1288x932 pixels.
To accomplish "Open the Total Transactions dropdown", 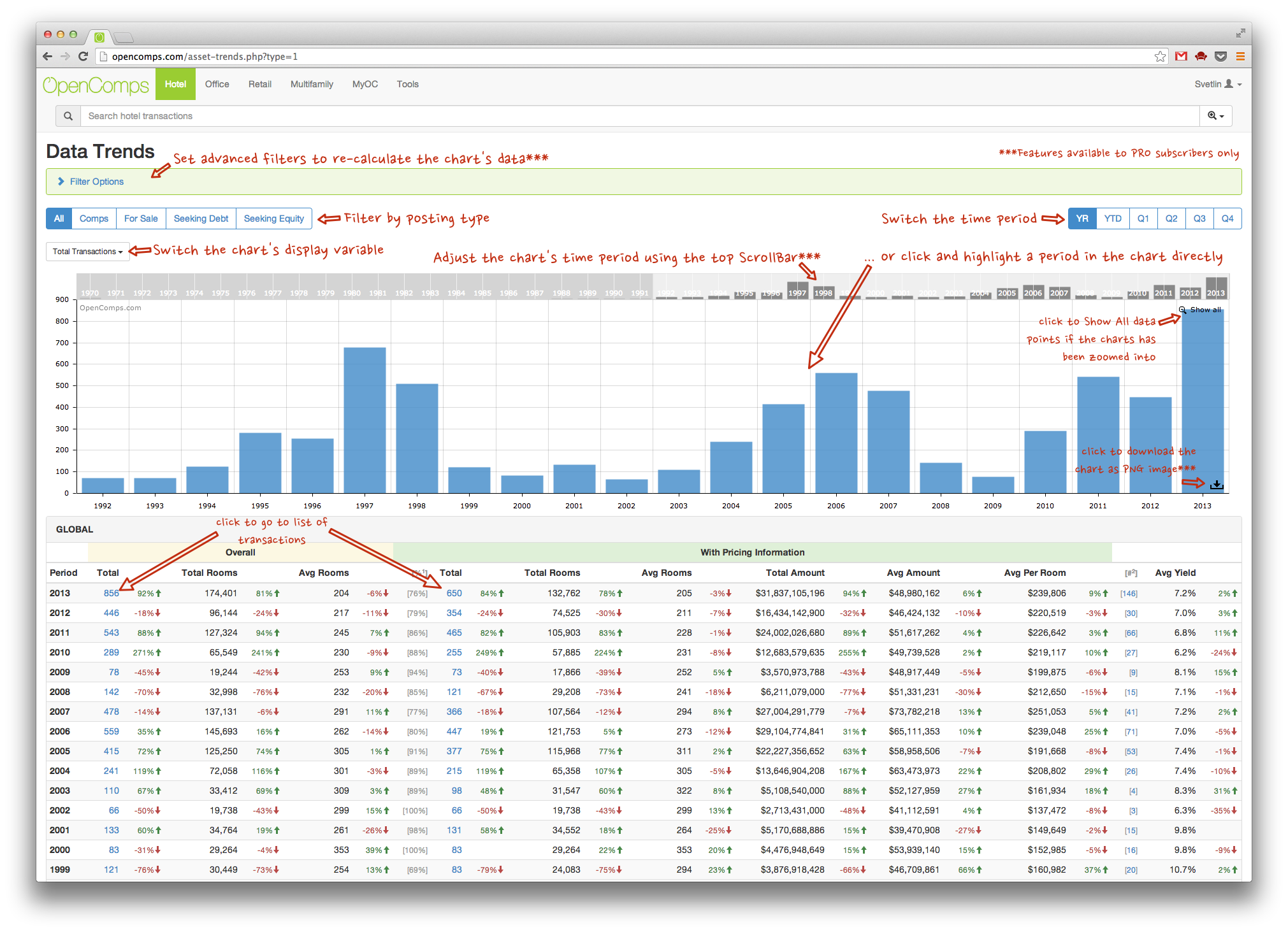I will click(x=87, y=251).
